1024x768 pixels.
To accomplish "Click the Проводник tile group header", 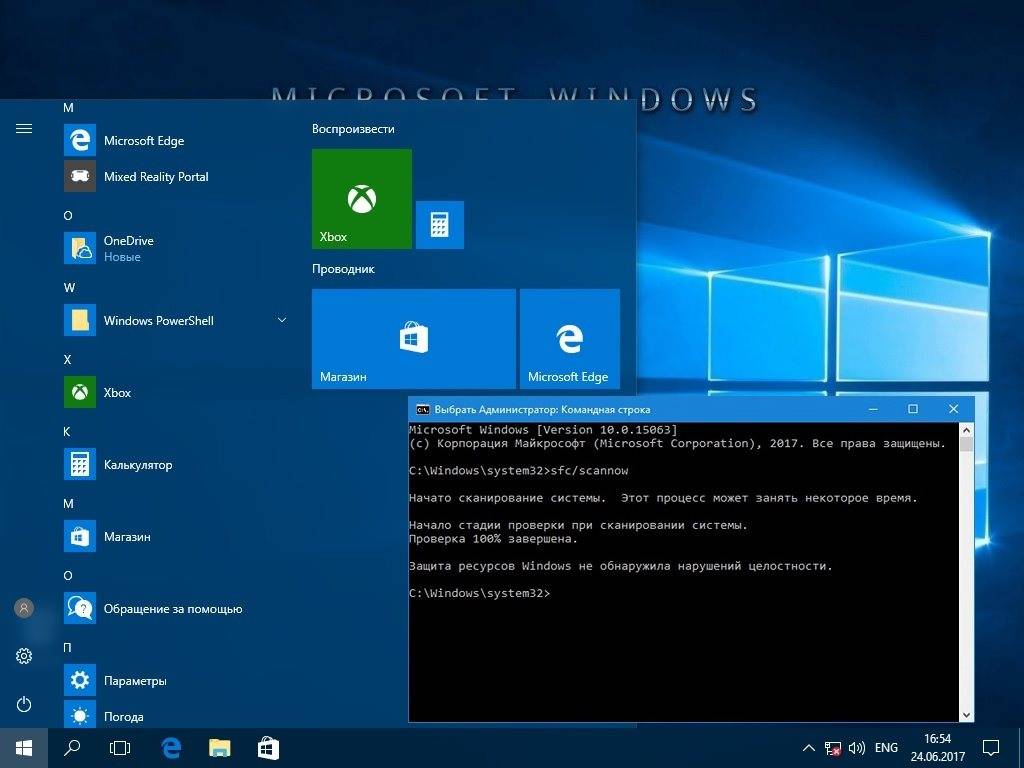I will [x=344, y=269].
